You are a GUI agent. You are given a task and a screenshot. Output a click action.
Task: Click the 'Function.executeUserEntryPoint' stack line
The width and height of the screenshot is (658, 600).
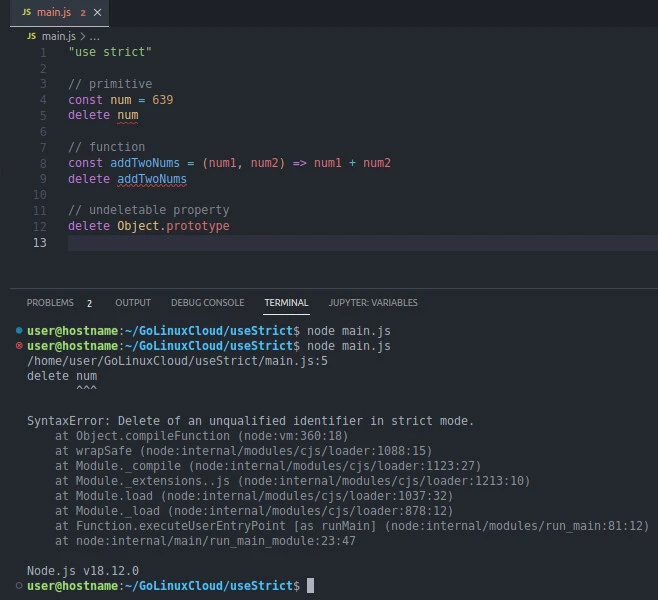(x=352, y=526)
